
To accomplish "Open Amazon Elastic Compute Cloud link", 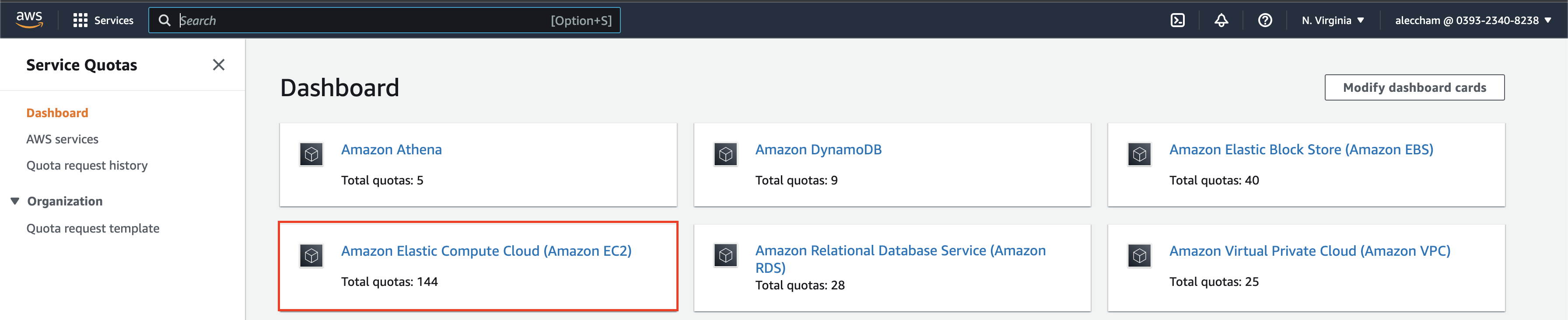I will point(486,251).
